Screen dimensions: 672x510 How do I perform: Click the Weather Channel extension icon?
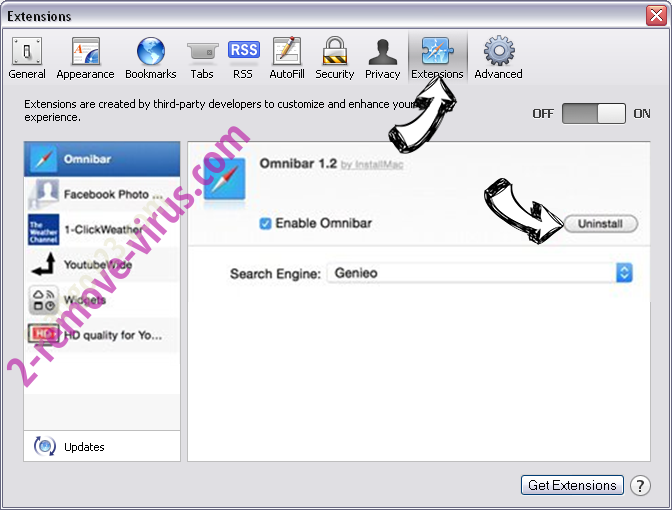43,230
